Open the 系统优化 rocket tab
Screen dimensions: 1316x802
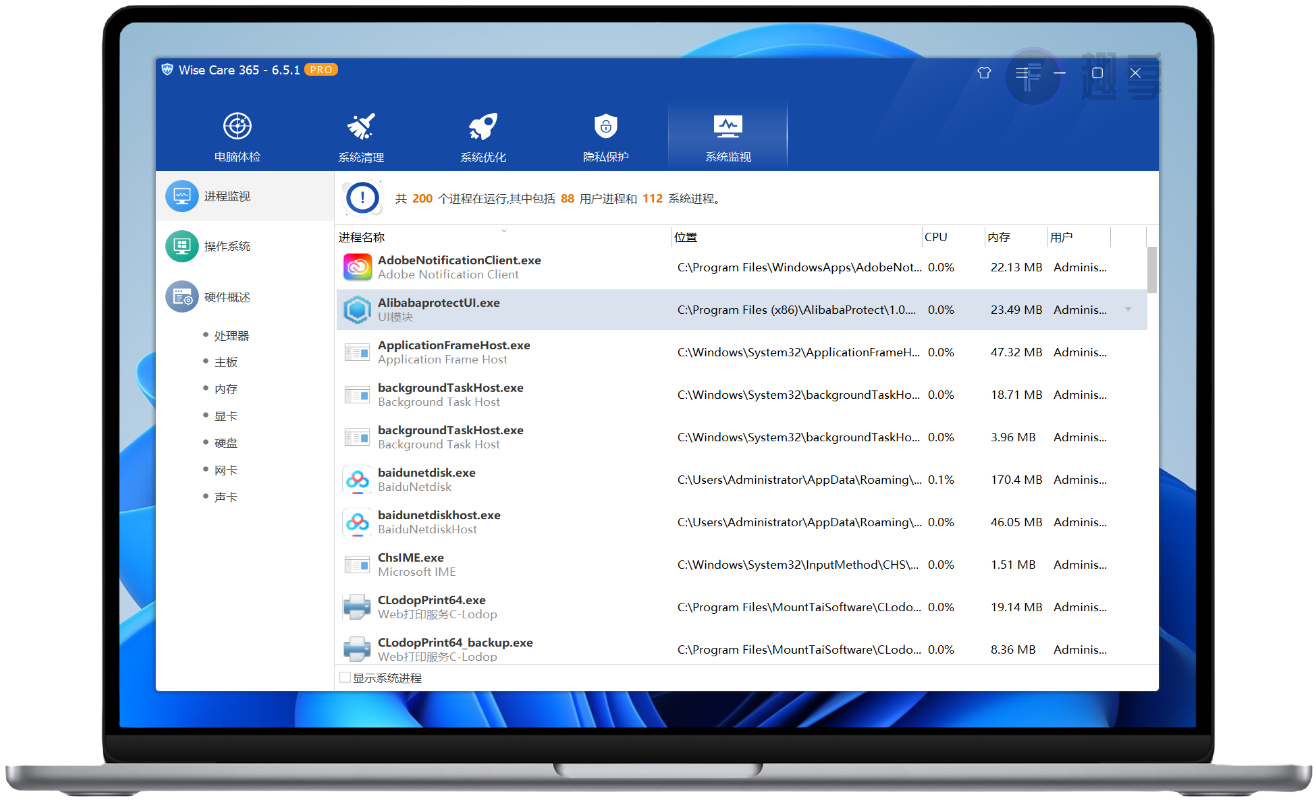[483, 137]
